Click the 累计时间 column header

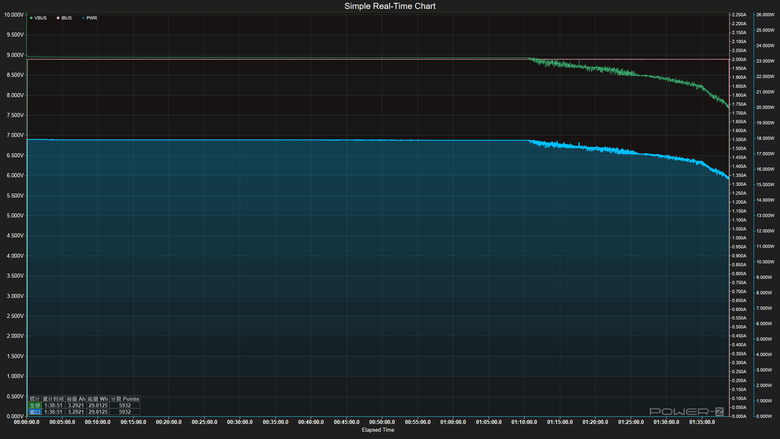coord(53,399)
